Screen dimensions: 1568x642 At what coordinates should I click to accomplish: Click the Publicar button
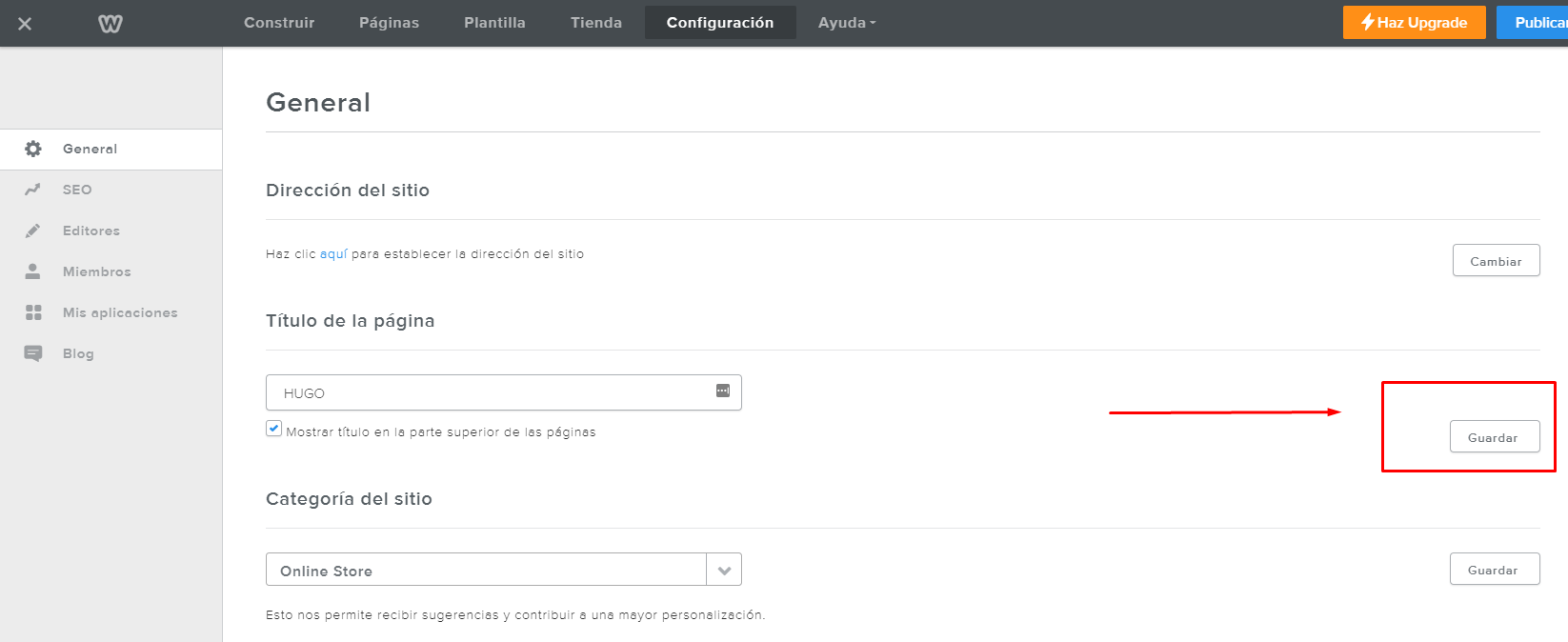point(1532,23)
